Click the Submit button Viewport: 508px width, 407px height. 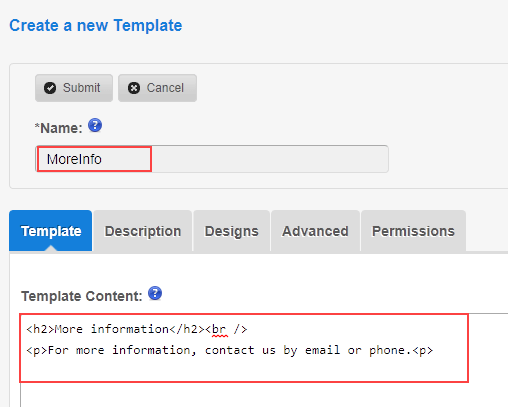coord(74,88)
